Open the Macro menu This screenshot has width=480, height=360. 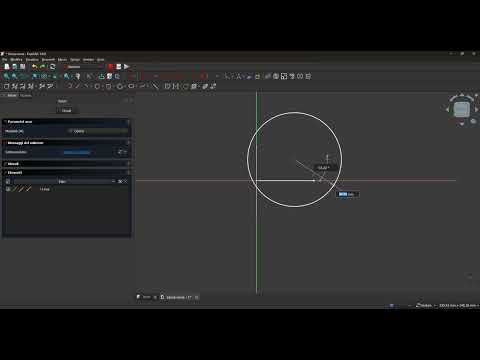(x=63, y=60)
